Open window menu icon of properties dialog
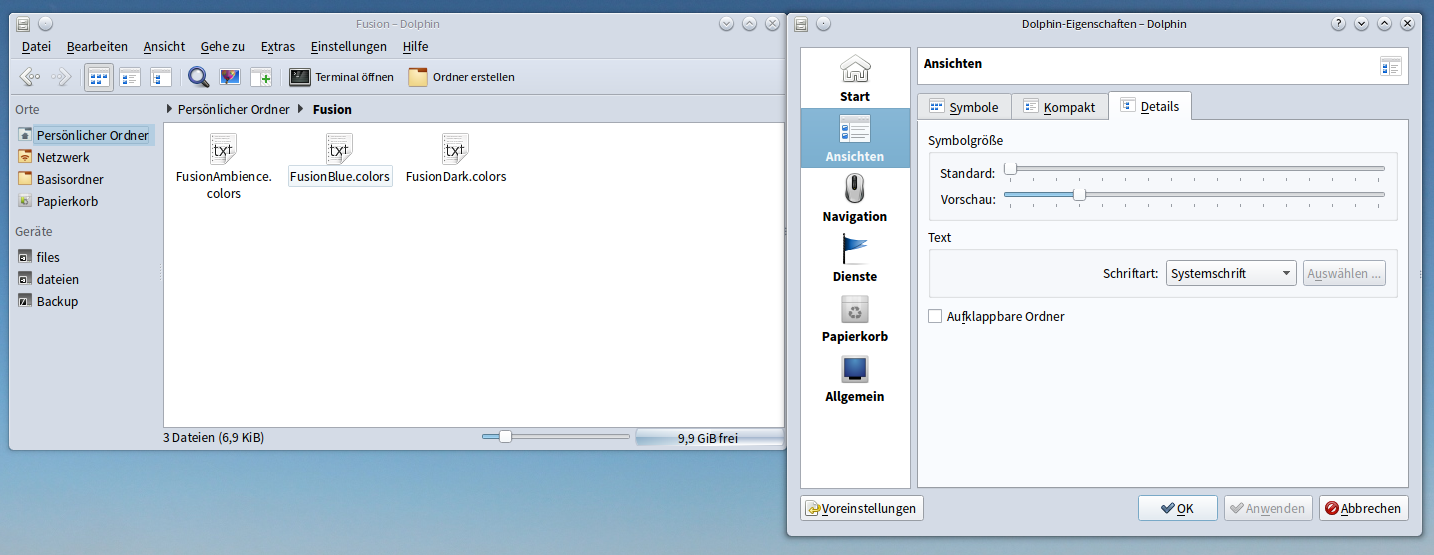The width and height of the screenshot is (1434, 555). click(x=802, y=24)
